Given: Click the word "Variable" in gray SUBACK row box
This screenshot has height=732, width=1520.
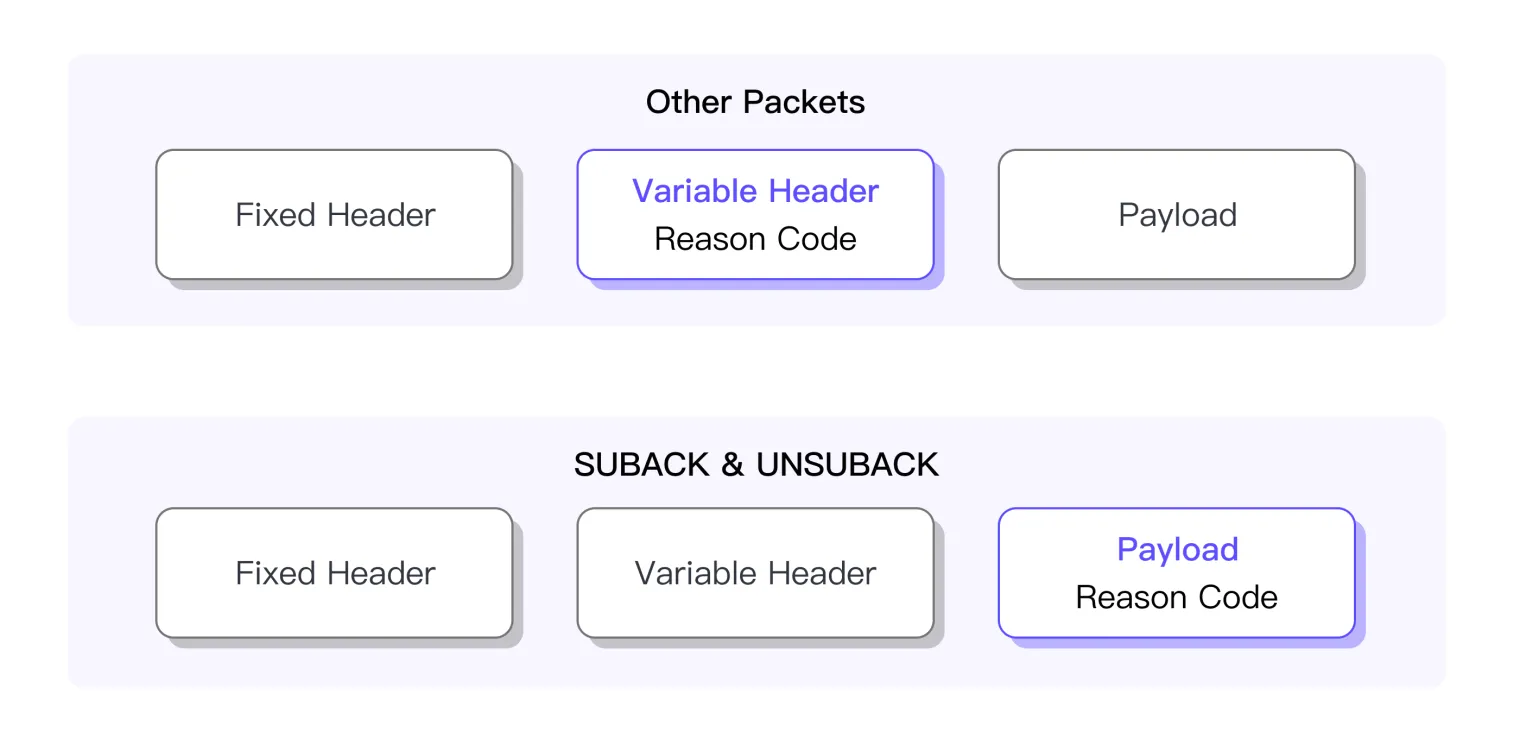Looking at the screenshot, I should pyautogui.click(x=690, y=573).
